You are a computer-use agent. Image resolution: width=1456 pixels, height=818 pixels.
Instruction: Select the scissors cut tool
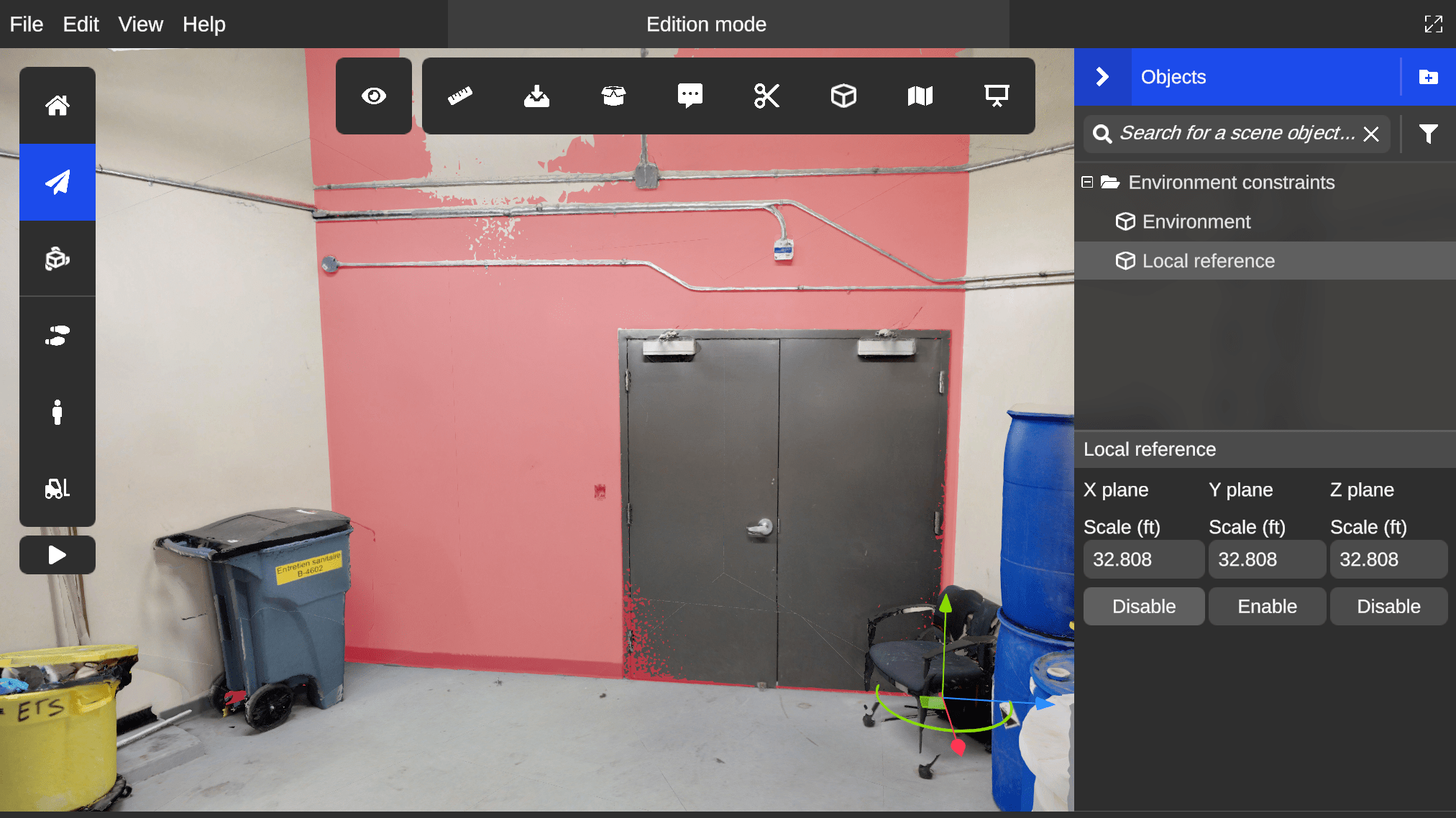[766, 96]
